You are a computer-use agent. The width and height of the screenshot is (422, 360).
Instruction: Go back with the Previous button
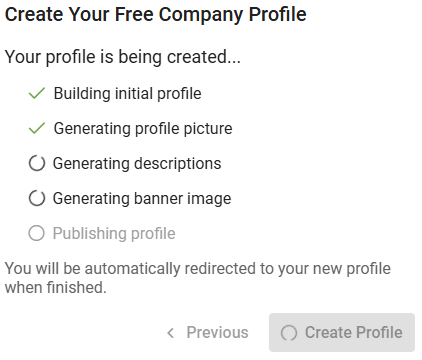coord(208,333)
